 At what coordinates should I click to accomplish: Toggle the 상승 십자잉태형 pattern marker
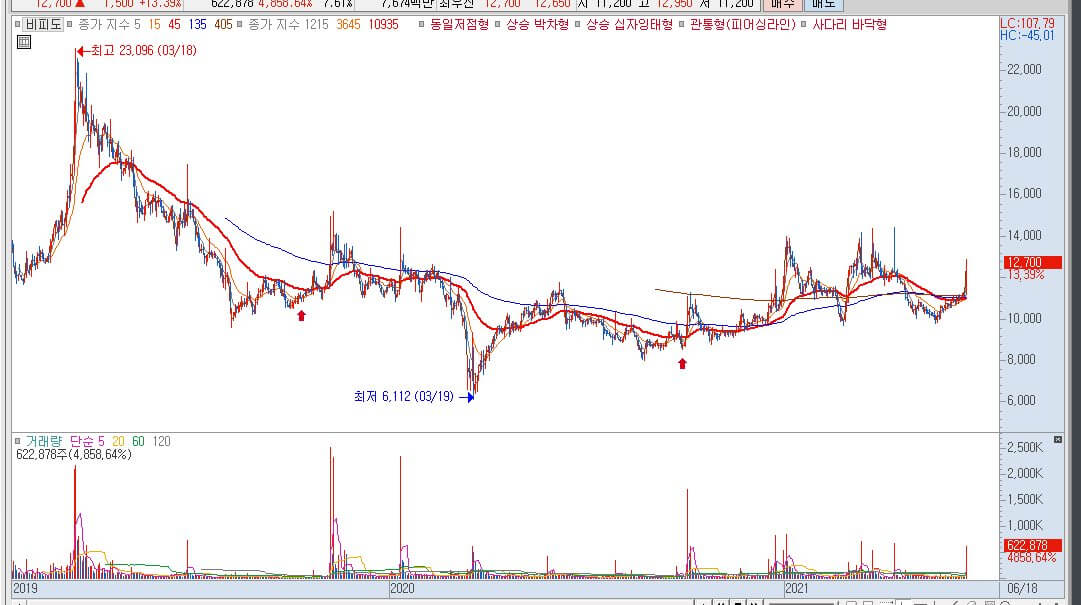click(578, 25)
